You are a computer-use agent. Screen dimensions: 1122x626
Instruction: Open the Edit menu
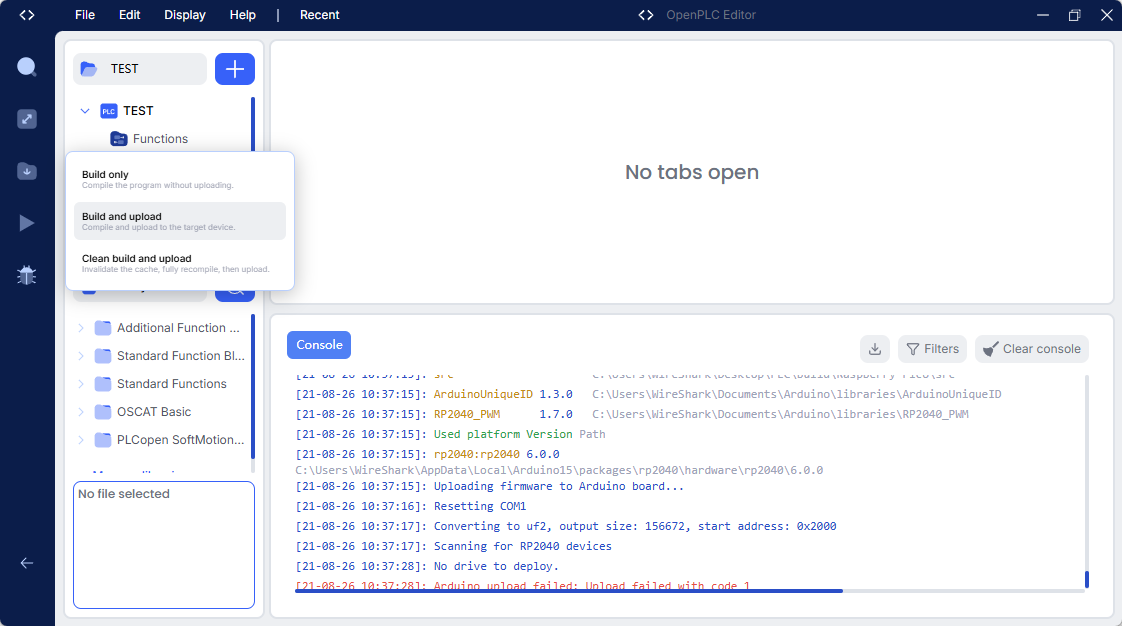[x=130, y=15]
